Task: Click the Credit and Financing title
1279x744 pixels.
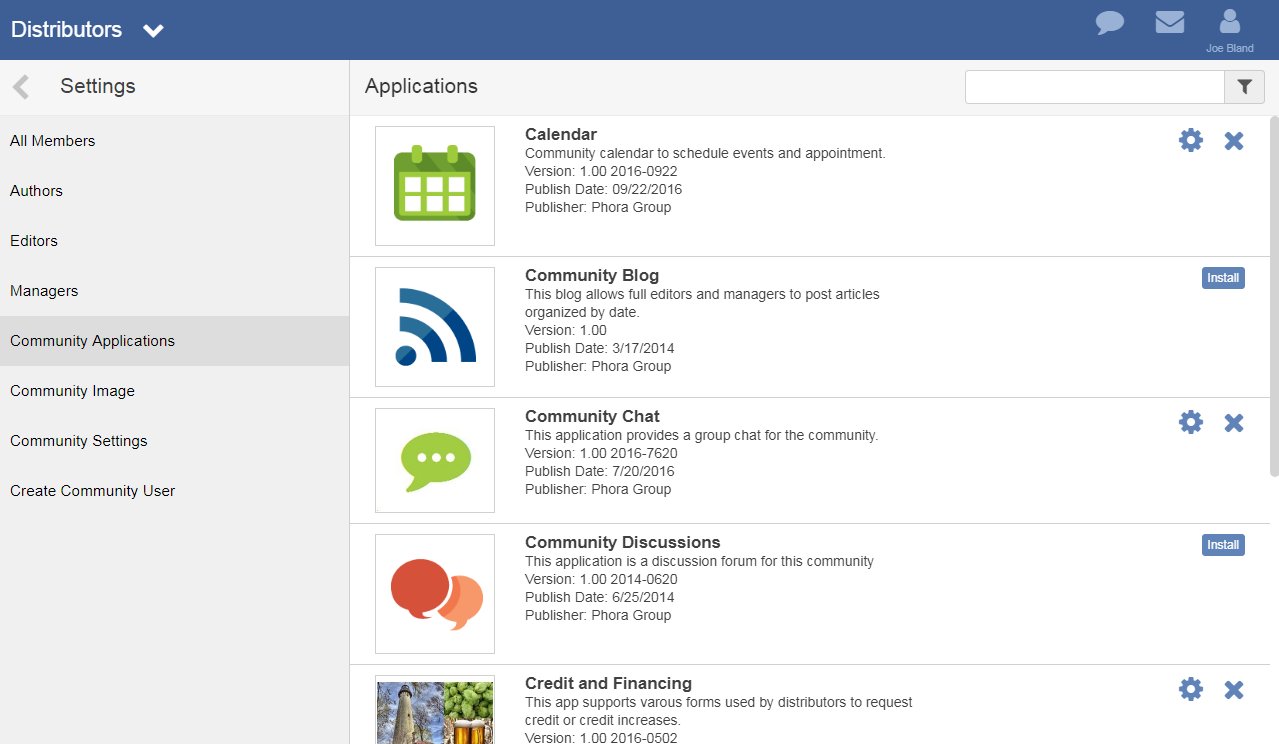Action: (x=608, y=683)
